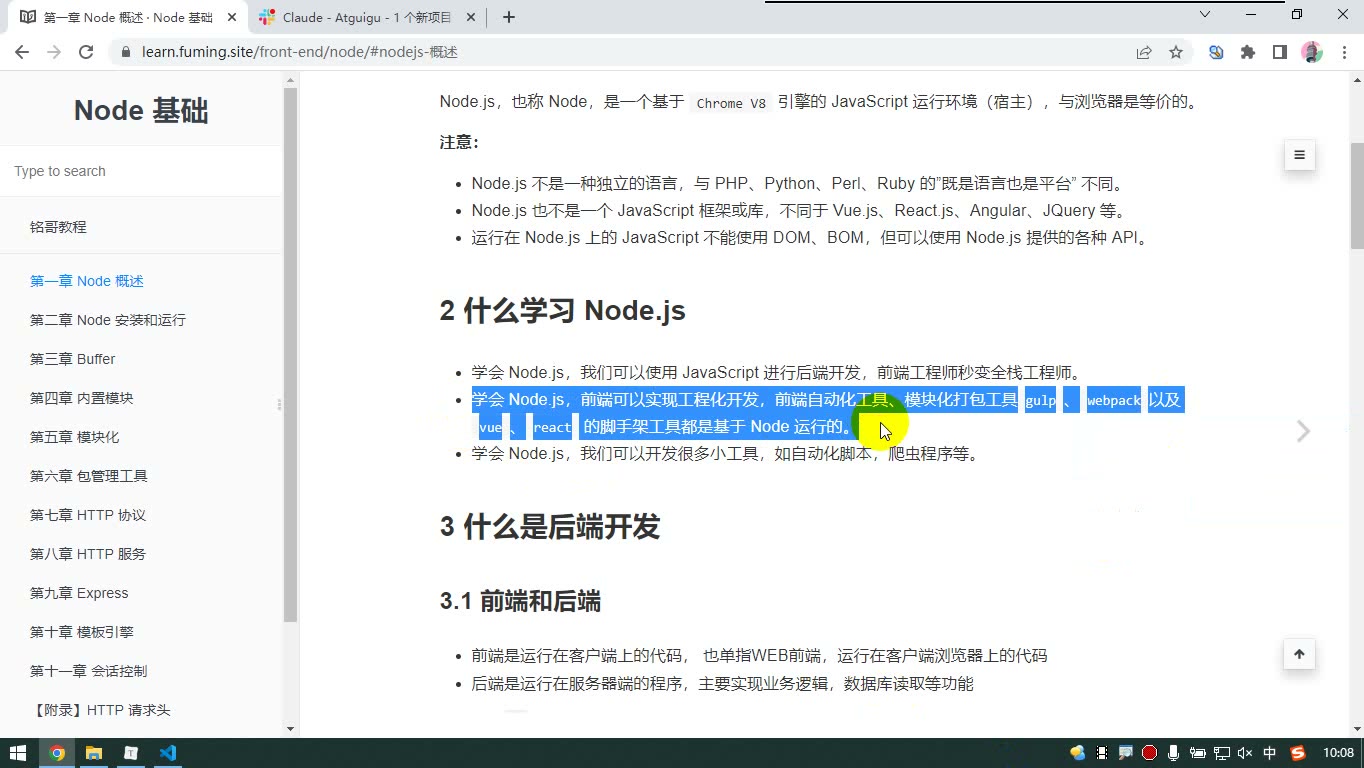
Task: Open the Windows Start menu
Action: (x=18, y=753)
